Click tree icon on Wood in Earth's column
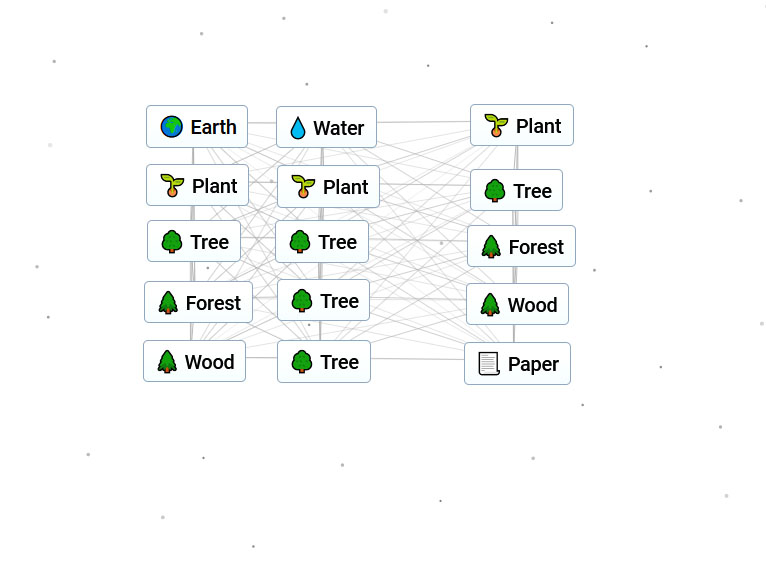The height and width of the screenshot is (563, 766). pyautogui.click(x=167, y=362)
